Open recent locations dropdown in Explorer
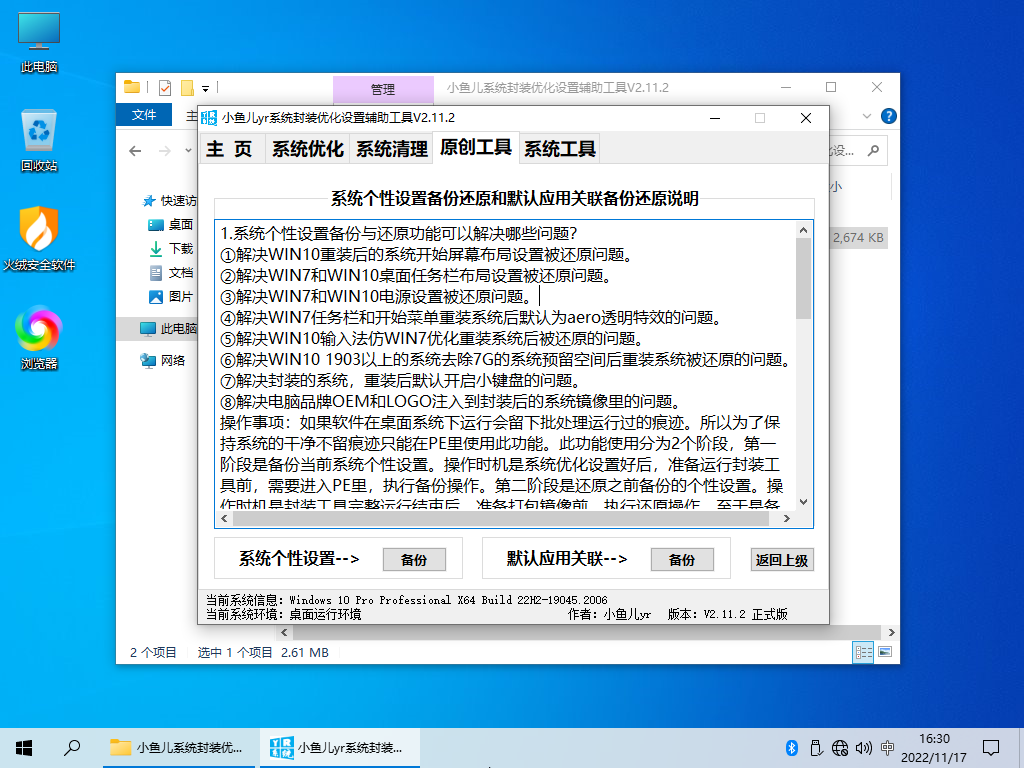 point(188,151)
